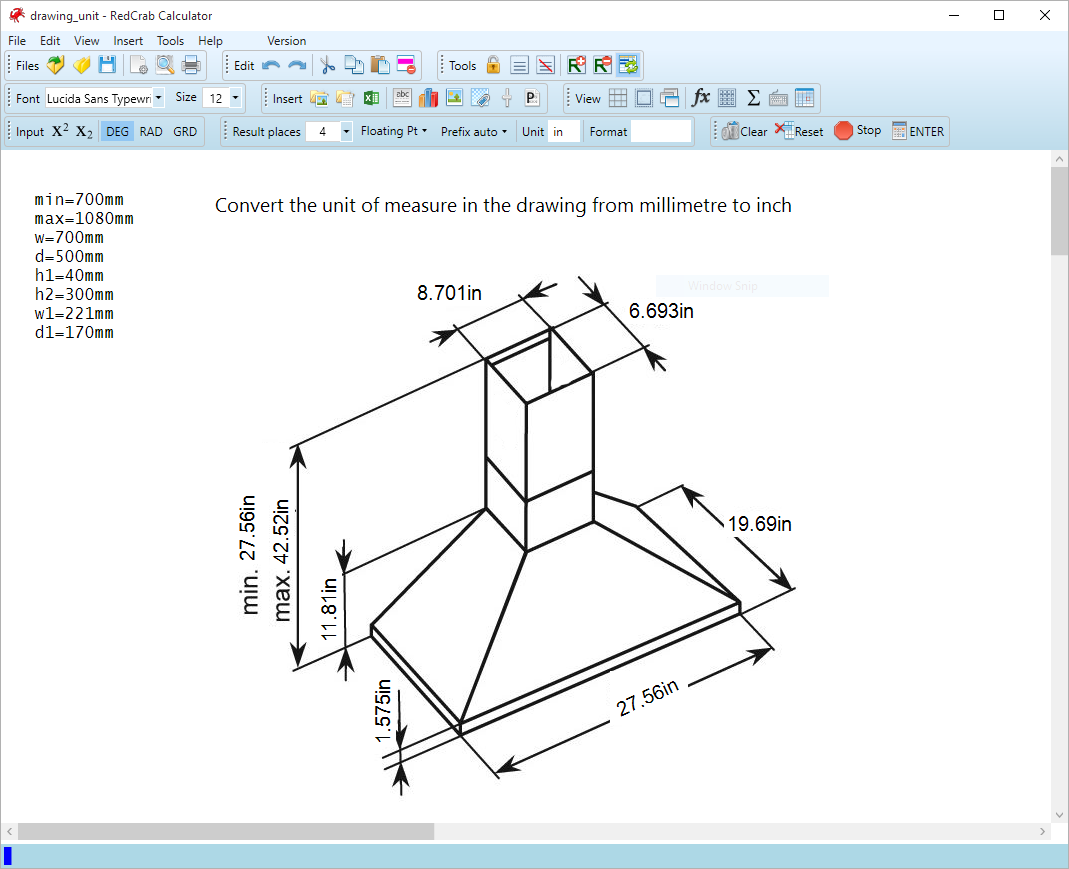The image size is (1069, 869).
Task: Click the Save floppy disk icon
Action: click(107, 65)
